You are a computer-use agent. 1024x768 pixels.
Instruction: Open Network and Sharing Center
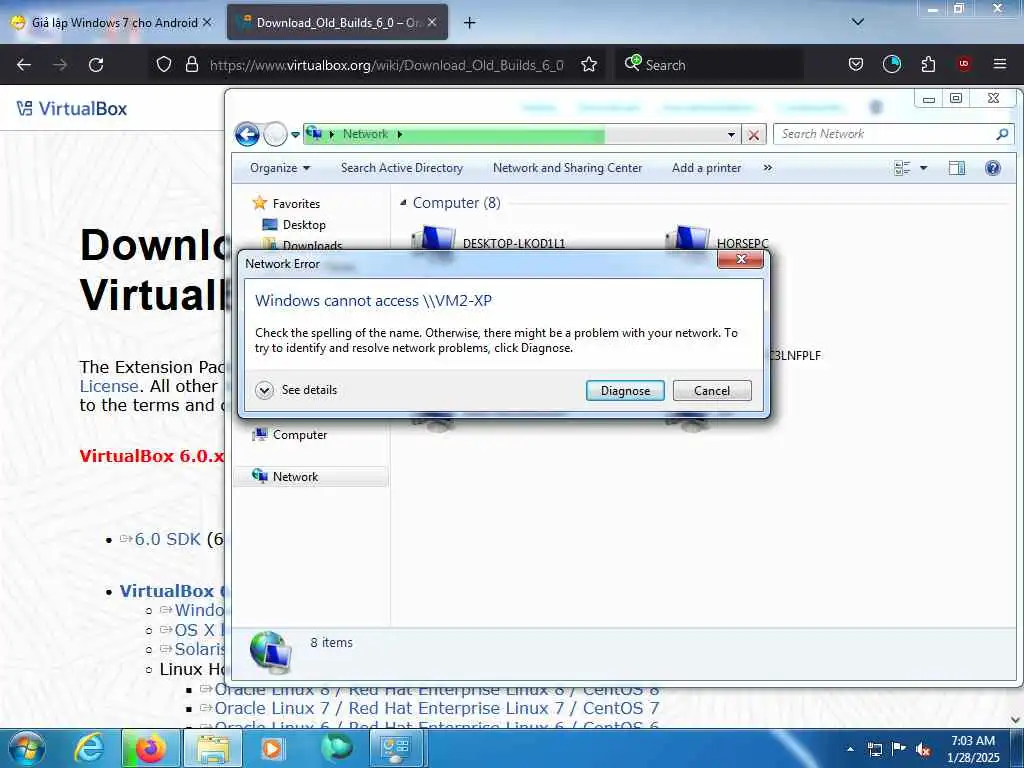[x=568, y=168]
